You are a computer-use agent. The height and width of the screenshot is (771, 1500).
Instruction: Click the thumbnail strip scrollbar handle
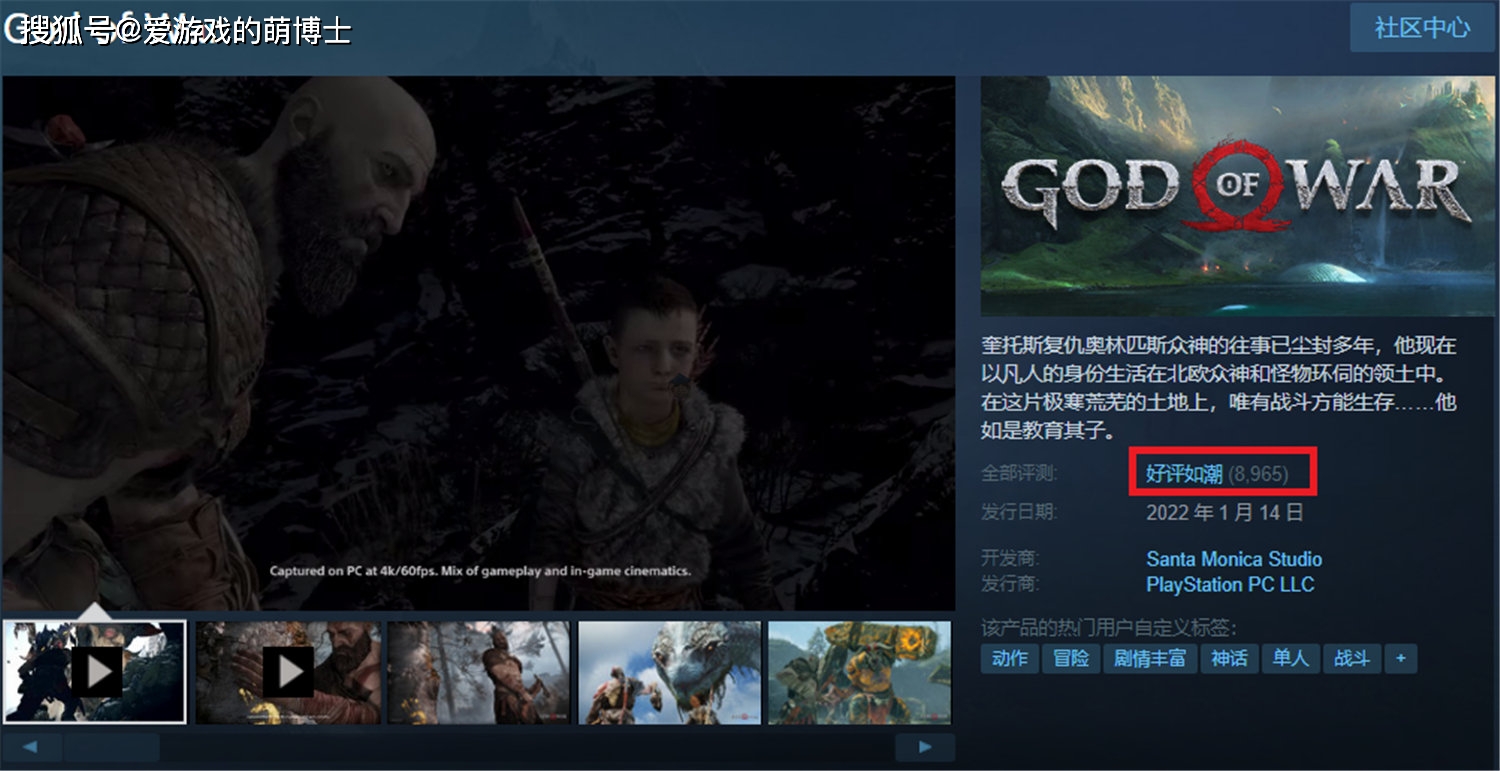pos(111,747)
